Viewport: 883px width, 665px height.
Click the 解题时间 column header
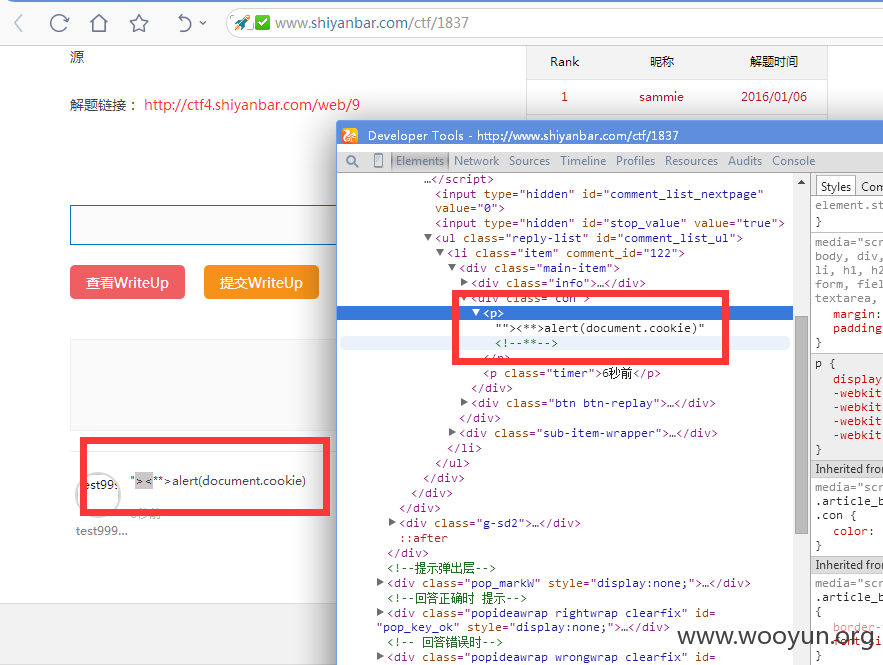[774, 62]
